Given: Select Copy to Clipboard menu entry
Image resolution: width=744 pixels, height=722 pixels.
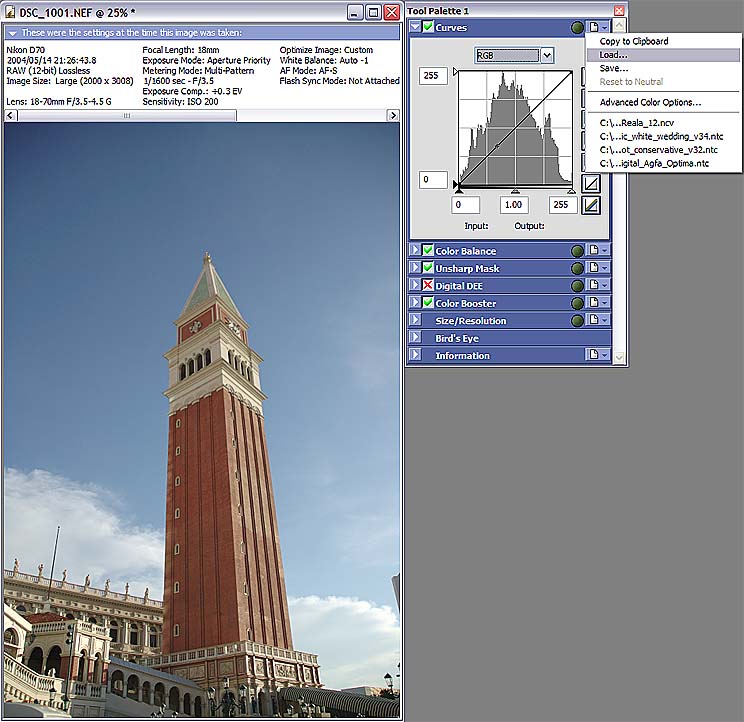Looking at the screenshot, I should click(x=634, y=41).
